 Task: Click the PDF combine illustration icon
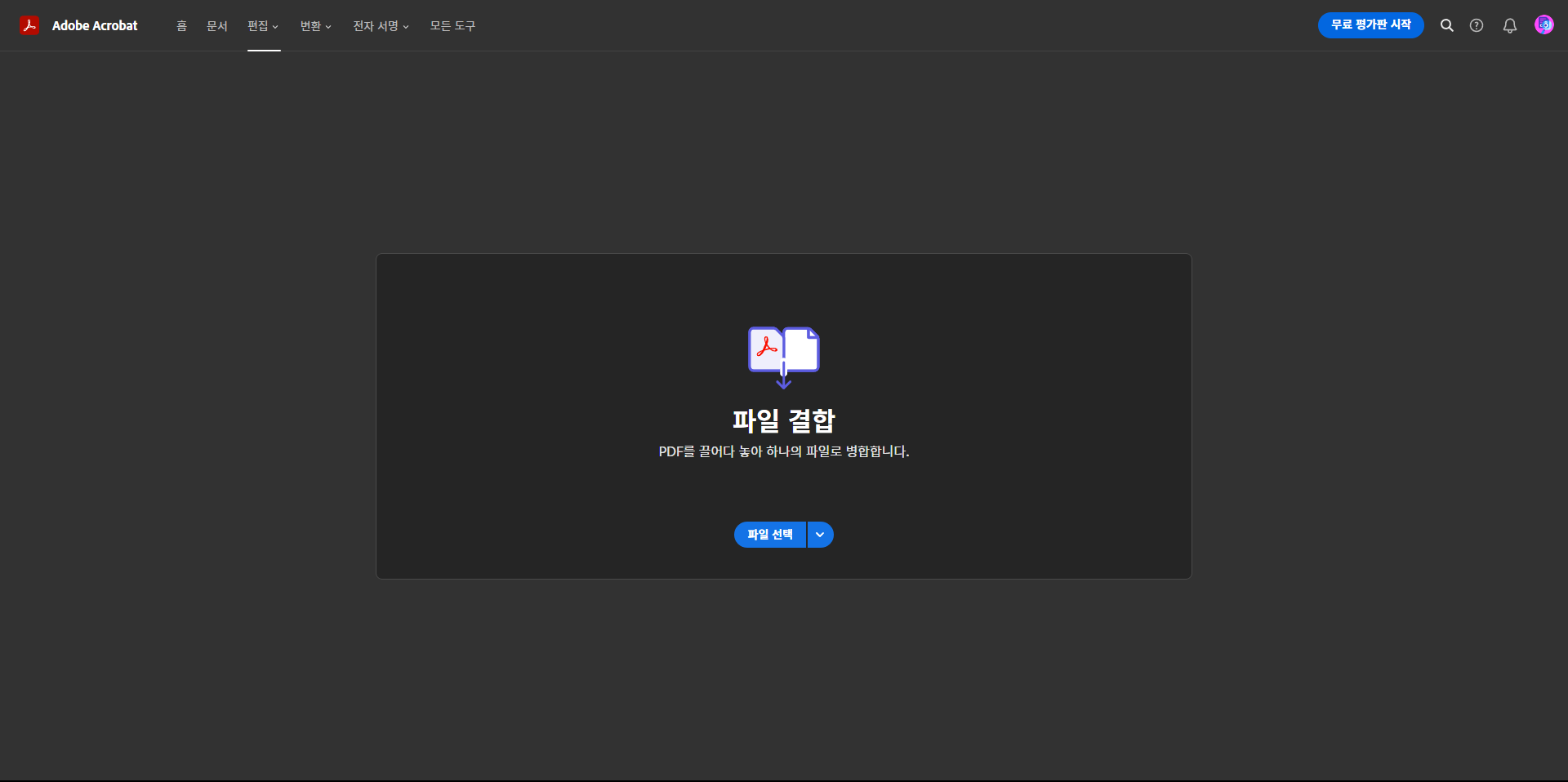click(782, 357)
